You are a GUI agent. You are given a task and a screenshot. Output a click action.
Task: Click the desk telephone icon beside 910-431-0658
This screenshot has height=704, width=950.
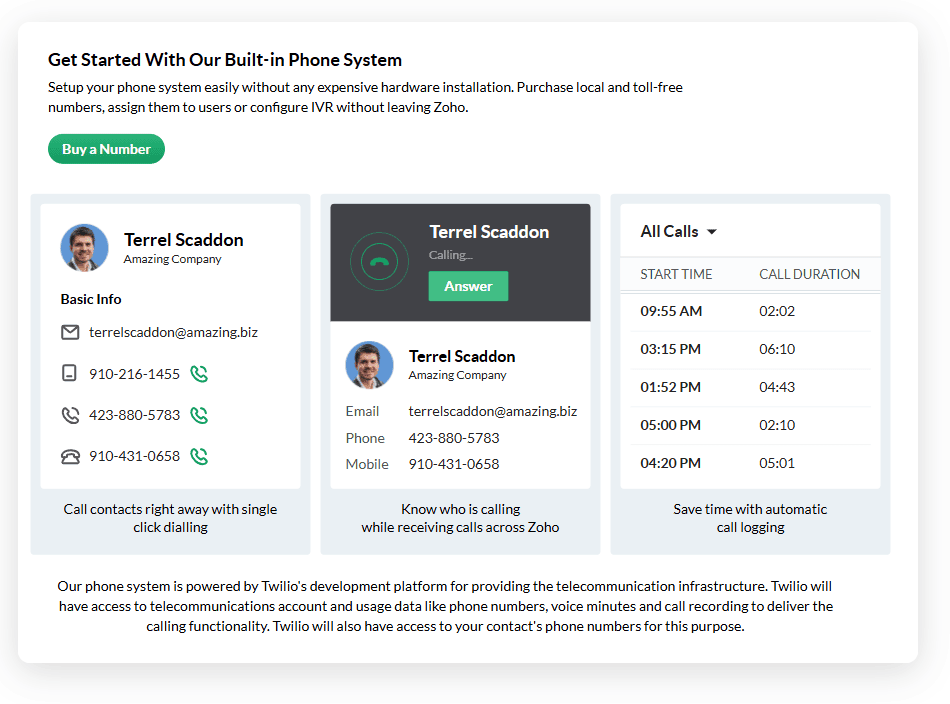coord(70,456)
